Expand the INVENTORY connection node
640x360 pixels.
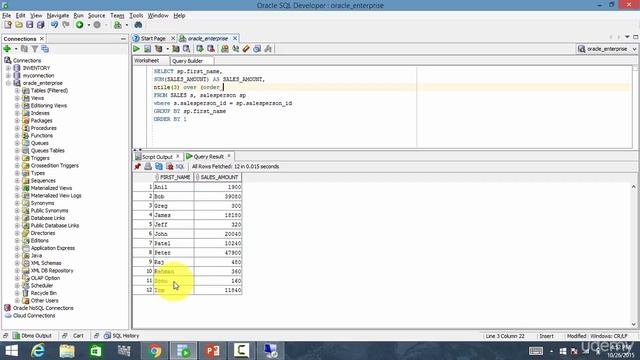tap(8, 68)
